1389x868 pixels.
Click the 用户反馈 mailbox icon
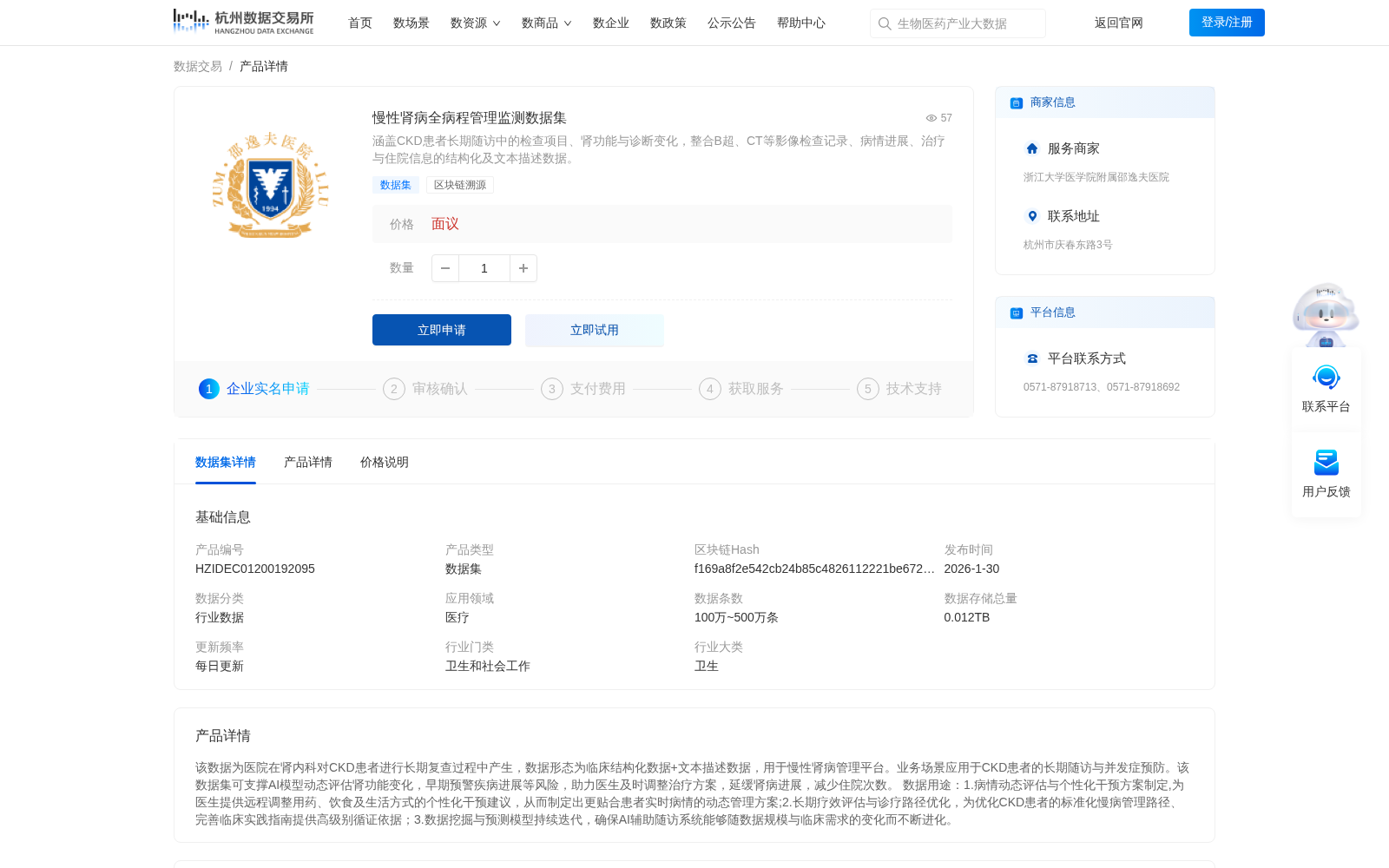pos(1326,463)
